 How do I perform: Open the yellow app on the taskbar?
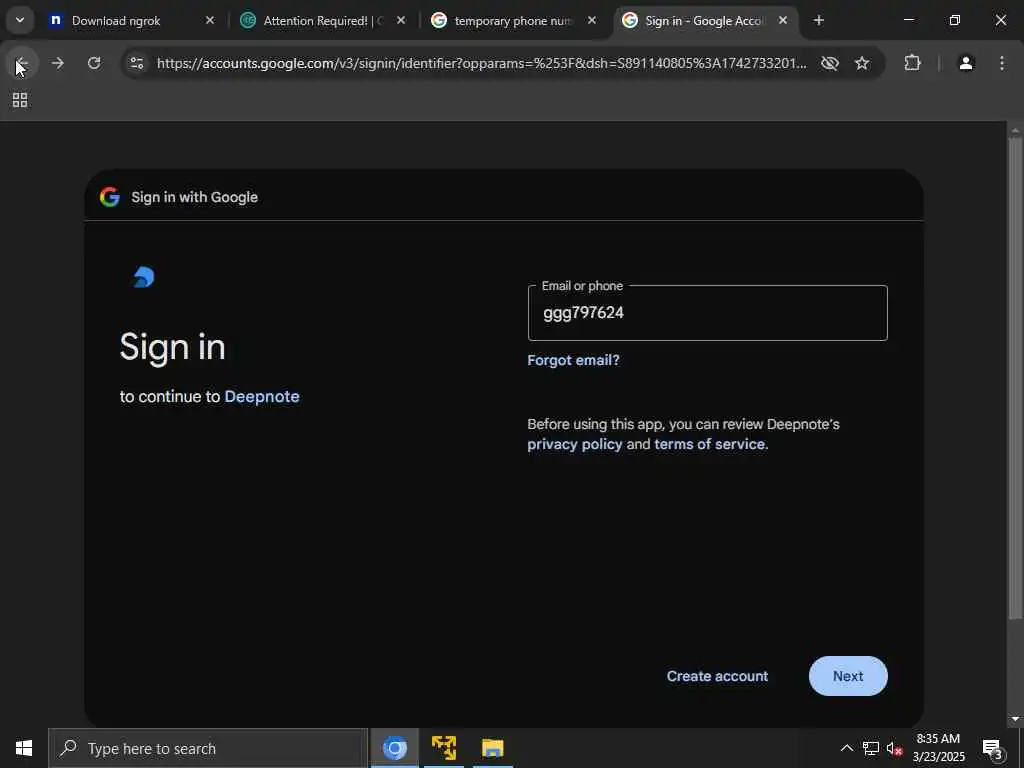click(x=444, y=748)
